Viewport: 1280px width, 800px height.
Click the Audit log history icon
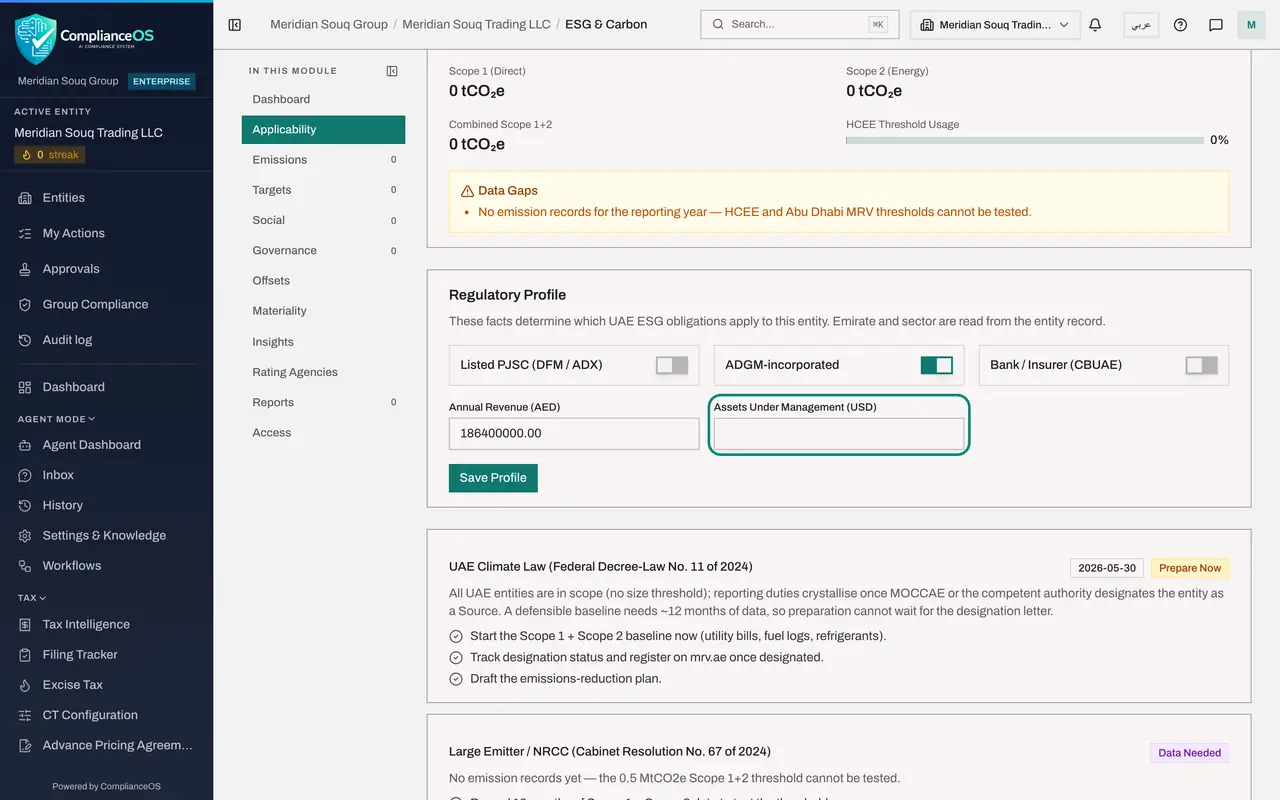[25, 340]
